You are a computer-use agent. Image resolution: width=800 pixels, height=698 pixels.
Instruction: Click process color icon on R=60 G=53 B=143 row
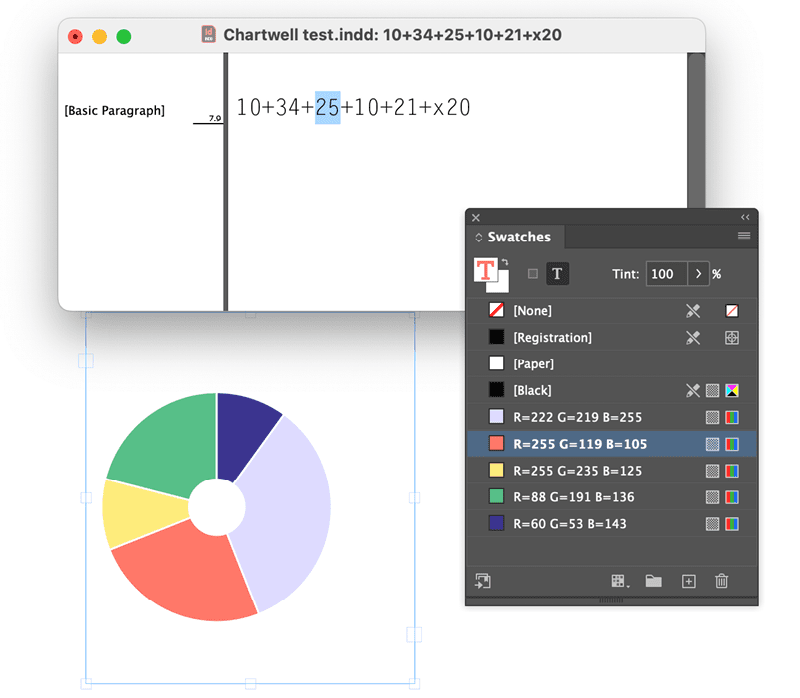click(x=712, y=524)
